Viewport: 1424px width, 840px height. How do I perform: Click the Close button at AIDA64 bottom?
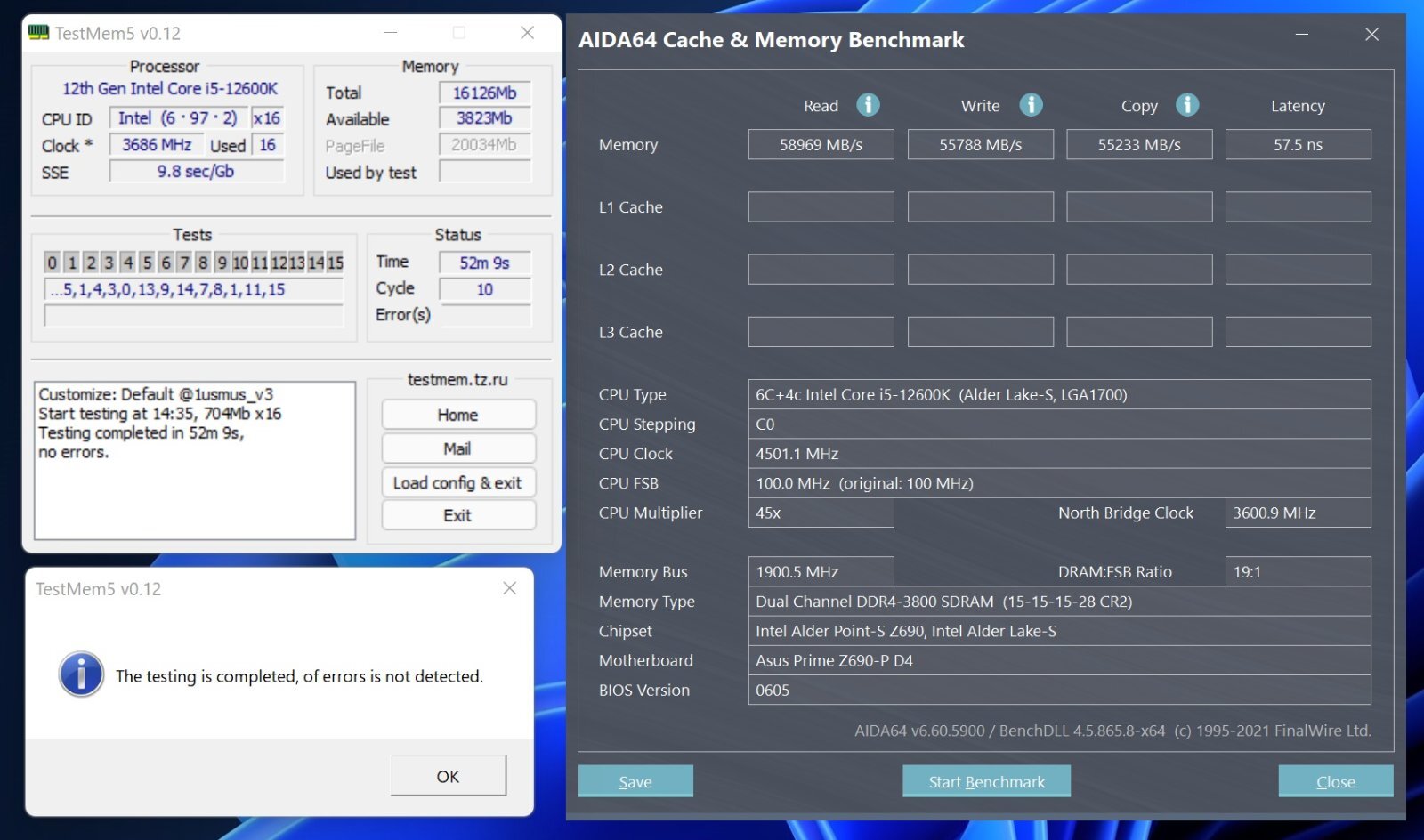point(1336,781)
